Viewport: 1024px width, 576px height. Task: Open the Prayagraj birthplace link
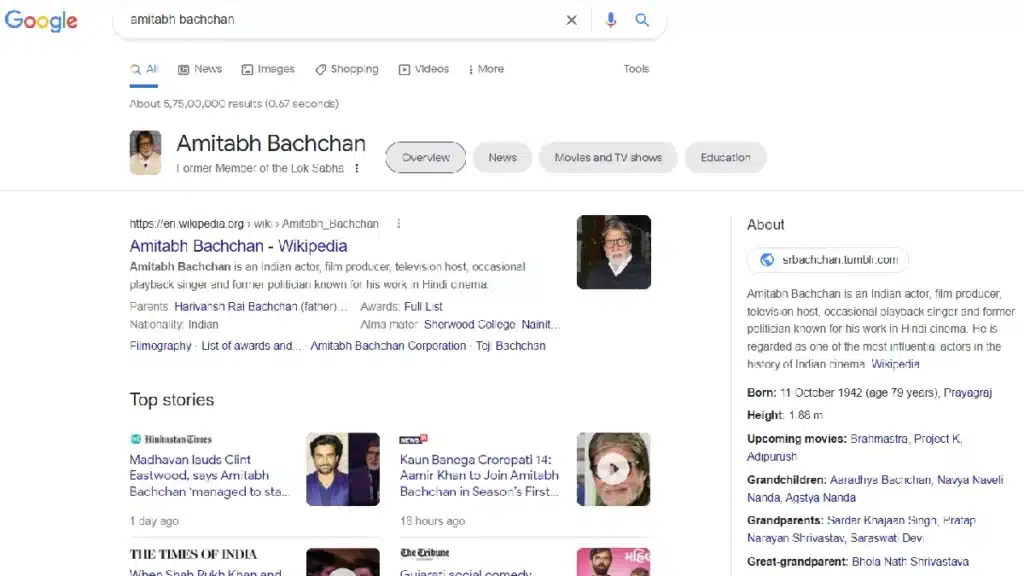(968, 392)
